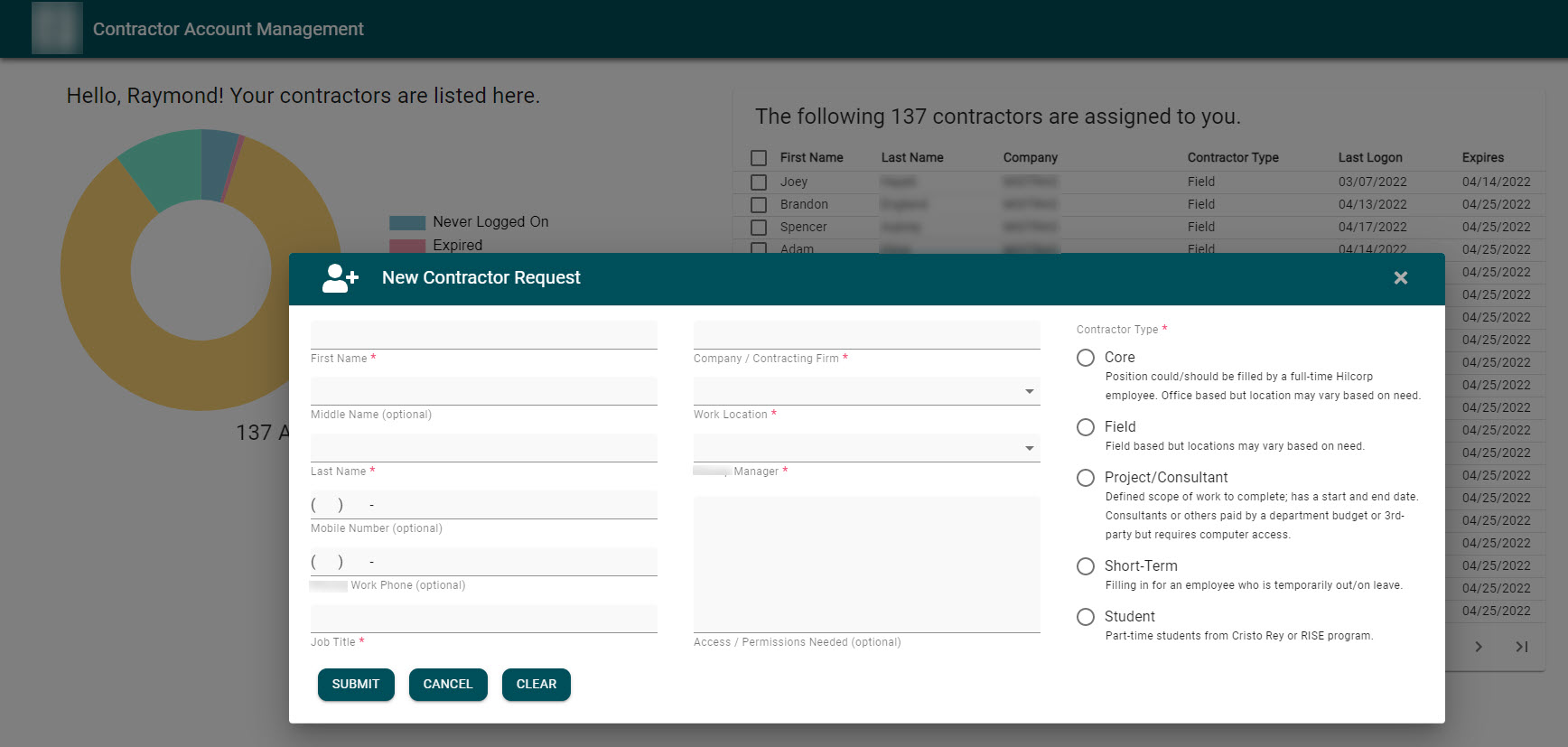The width and height of the screenshot is (1568, 747).
Task: Click the Access / Permissions Needed textarea
Action: (865, 565)
